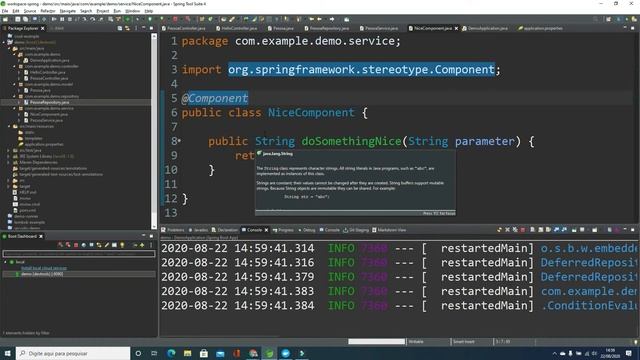Close the Boot Dashboard view

pos(41,236)
